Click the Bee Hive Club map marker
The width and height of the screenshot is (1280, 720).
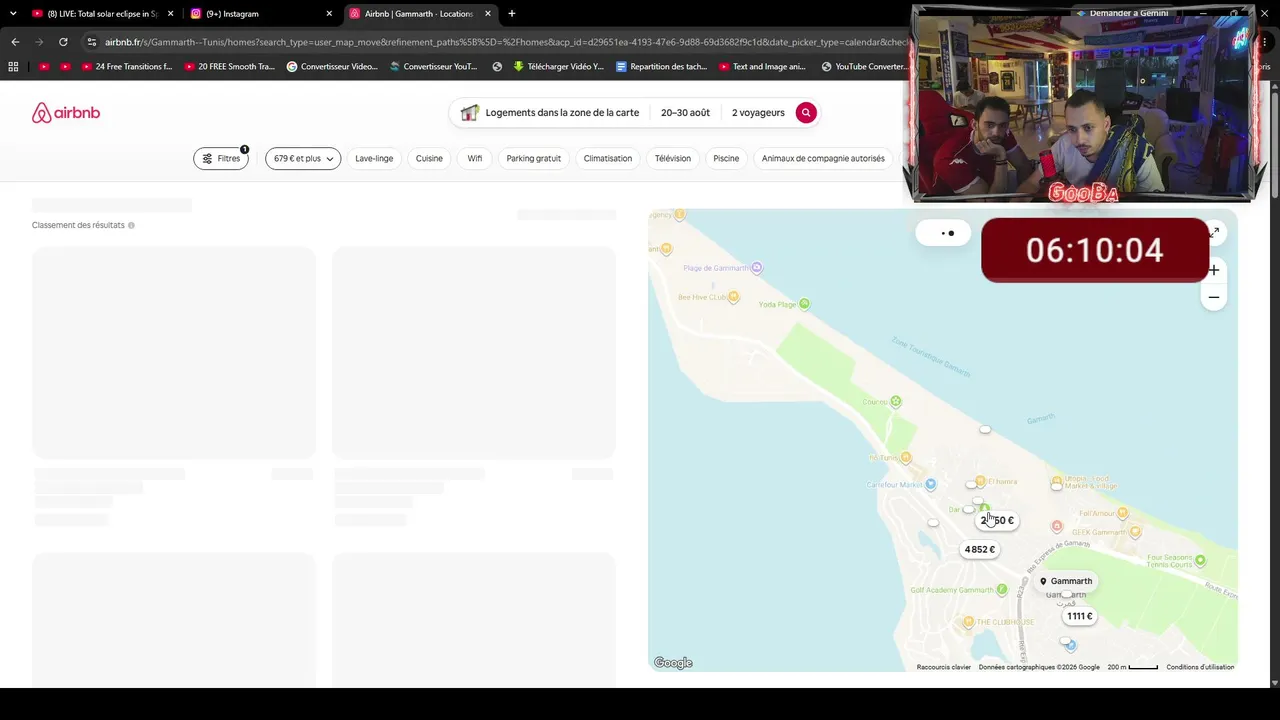coord(734,297)
